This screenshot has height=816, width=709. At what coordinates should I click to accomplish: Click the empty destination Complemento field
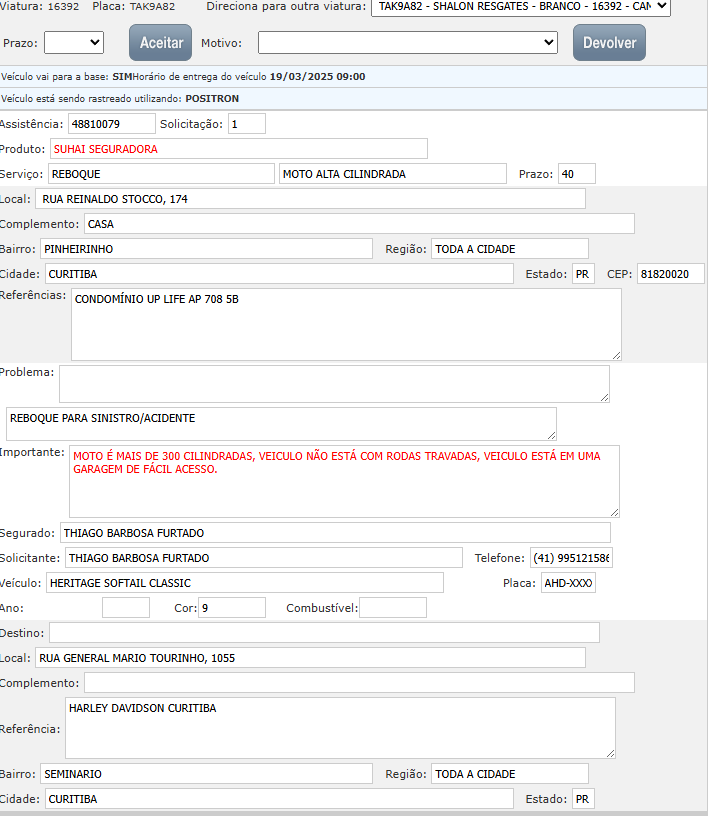[x=359, y=683]
